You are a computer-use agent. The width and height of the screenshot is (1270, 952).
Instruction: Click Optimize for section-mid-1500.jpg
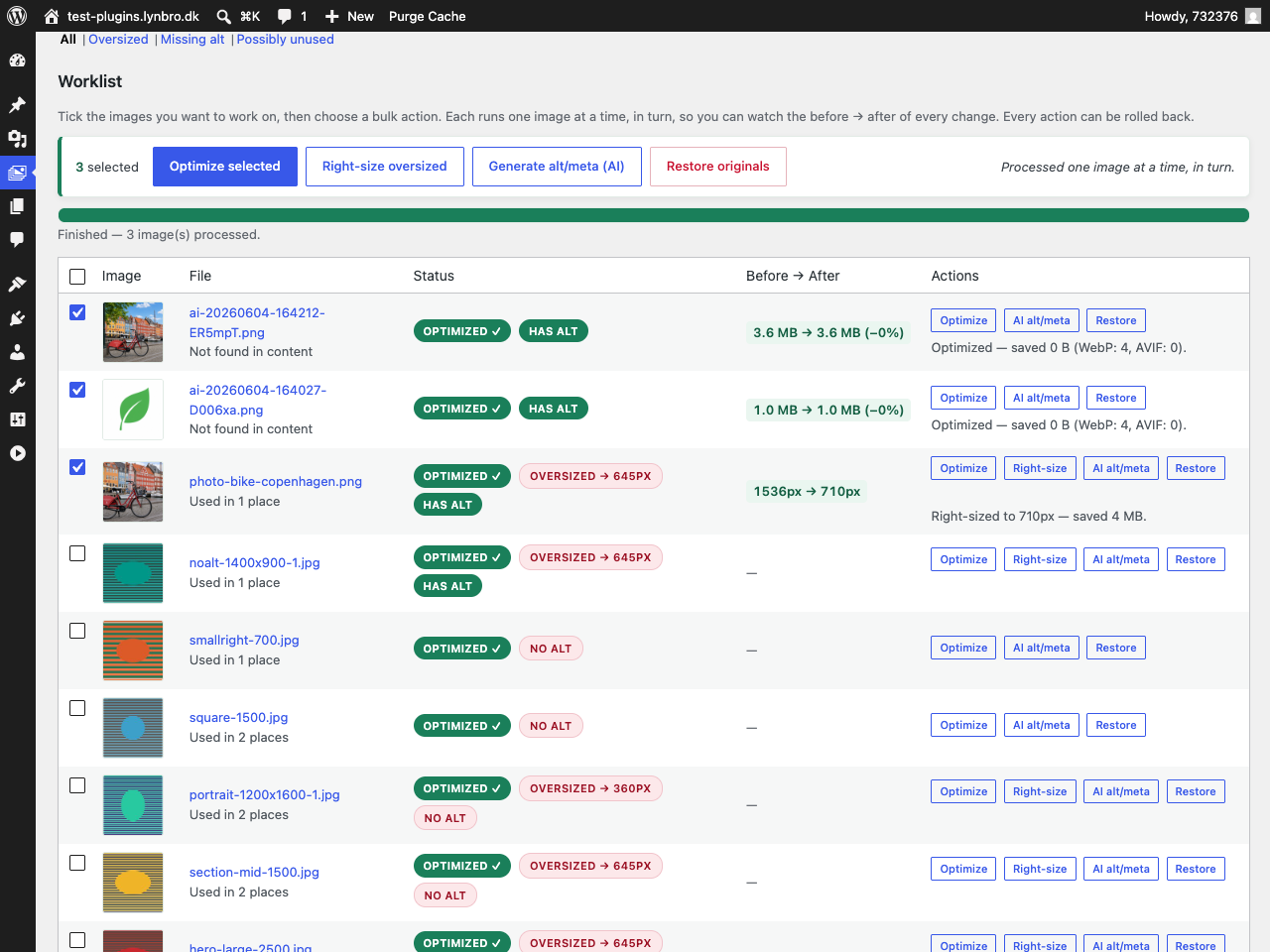tap(963, 869)
